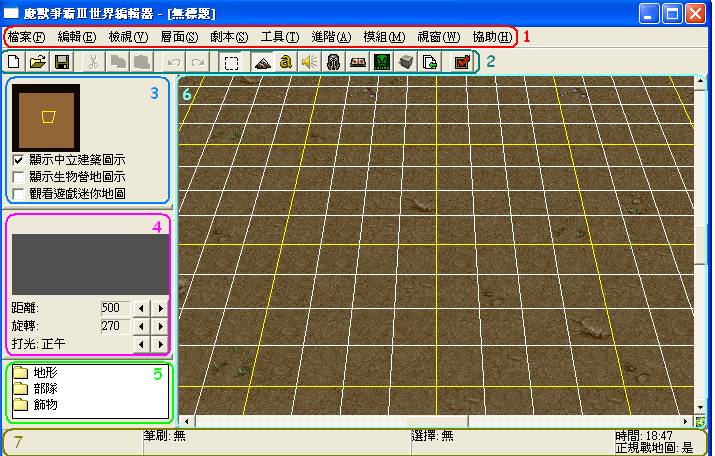Viewport: 715px width, 456px height.
Task: Click the 正規戰地圖: 是 status text
Action: 654,448
